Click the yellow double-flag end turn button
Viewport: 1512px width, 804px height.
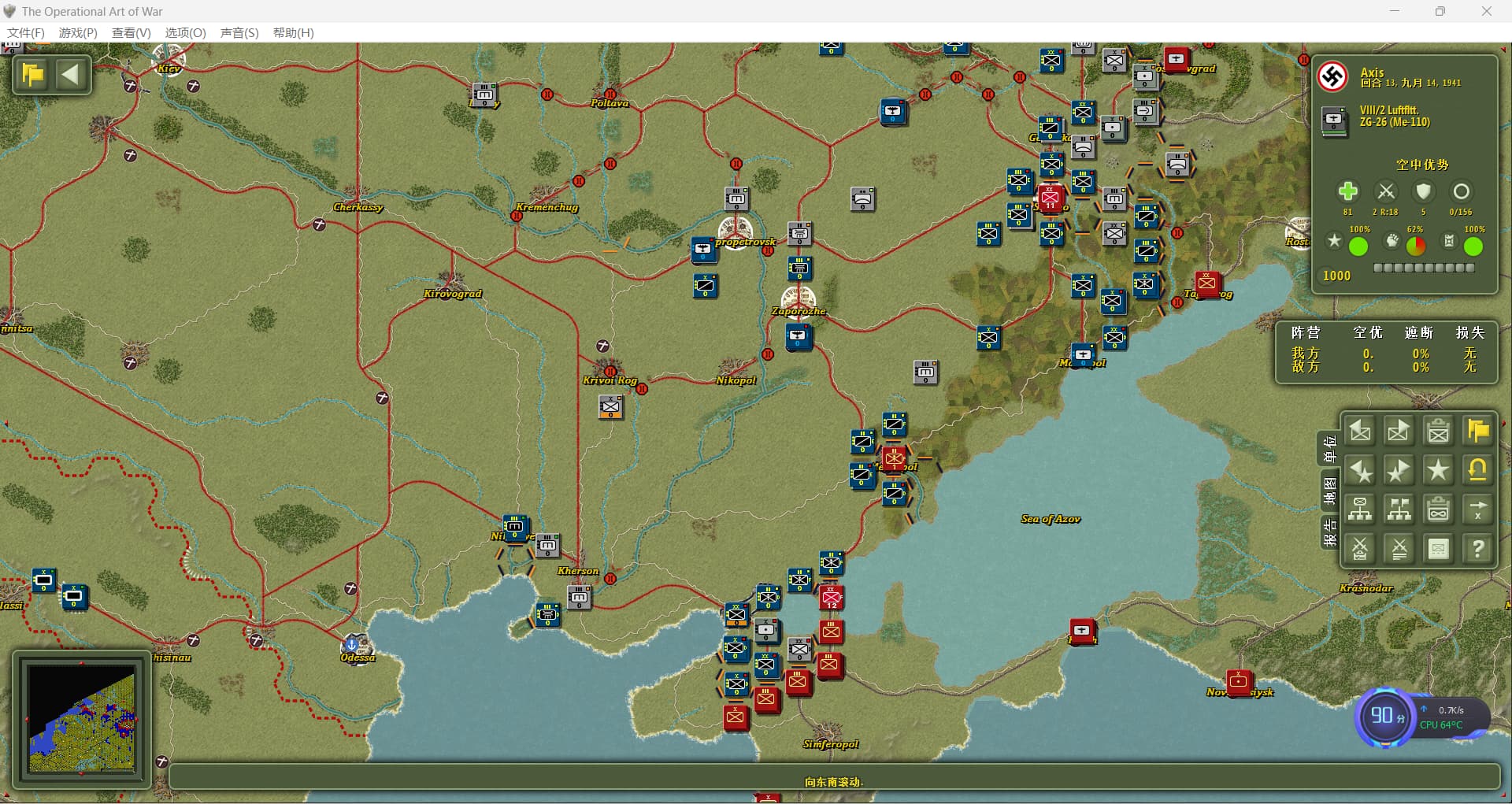(x=1477, y=431)
